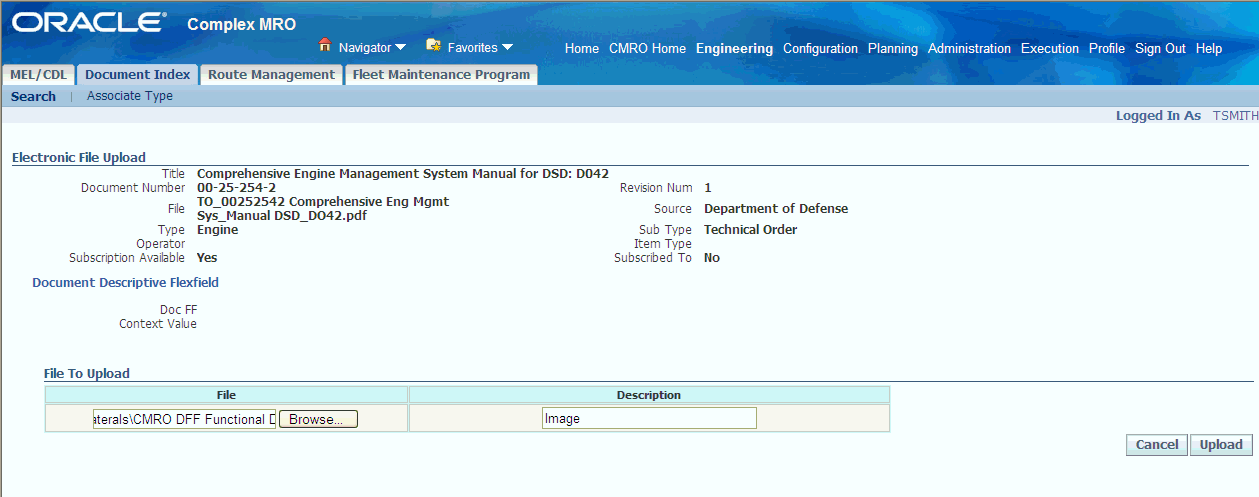The image size is (1259, 497).
Task: Click the Electronic File Upload heading
Action: pos(78,157)
